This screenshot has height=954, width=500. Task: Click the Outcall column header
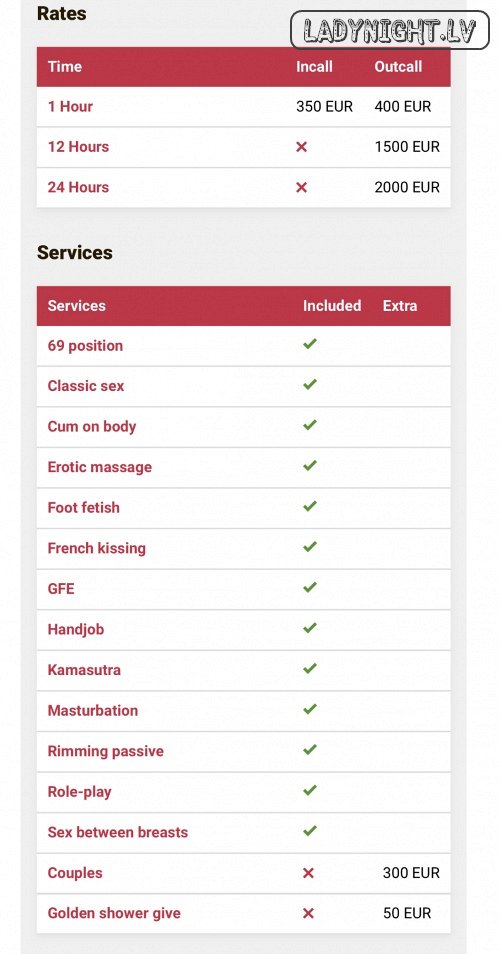(398, 66)
